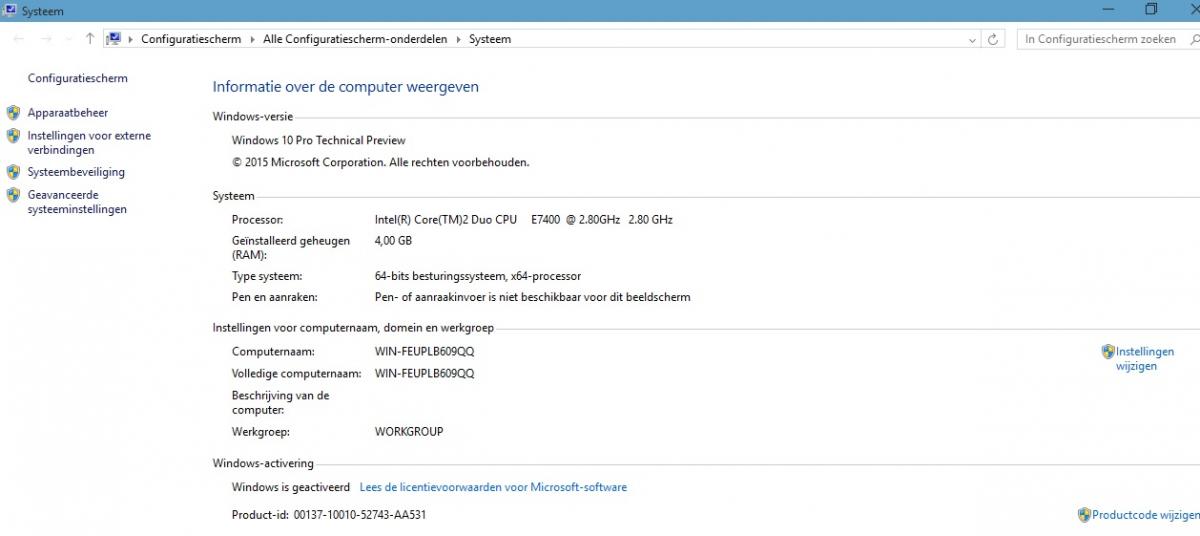This screenshot has height=536, width=1200.
Task: Click the search magnifier icon
Action: tap(1194, 39)
